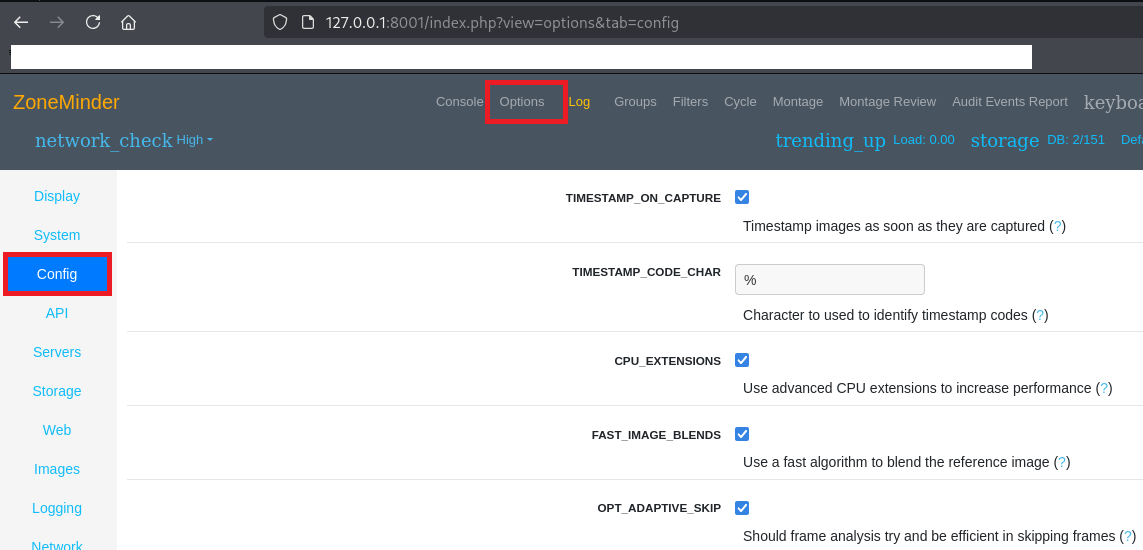The height and width of the screenshot is (550, 1143).
Task: Disable the FAST_IMAGE_BLENDS checkbox
Action: [x=742, y=434]
